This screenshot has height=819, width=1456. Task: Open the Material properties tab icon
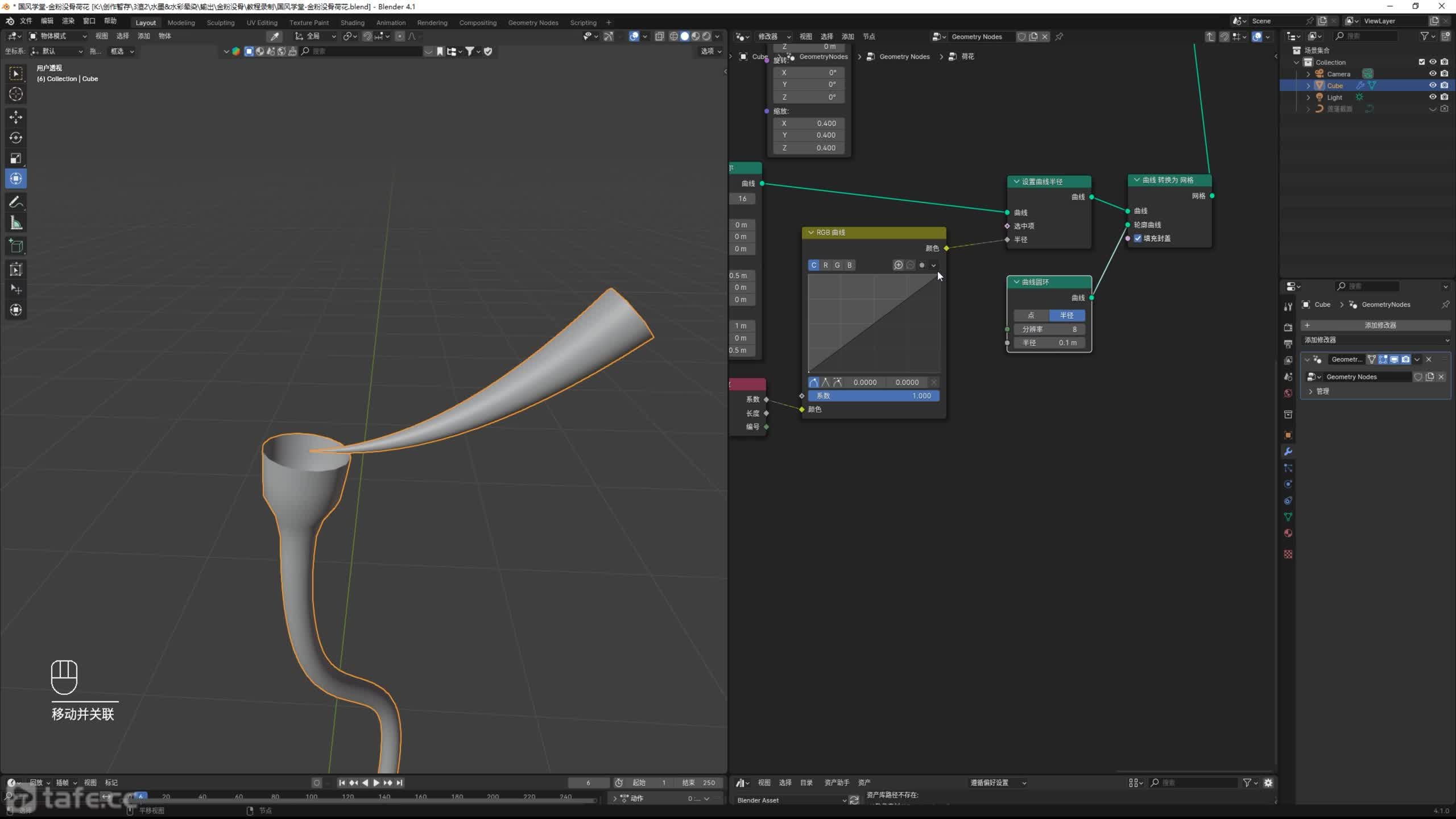[1288, 533]
